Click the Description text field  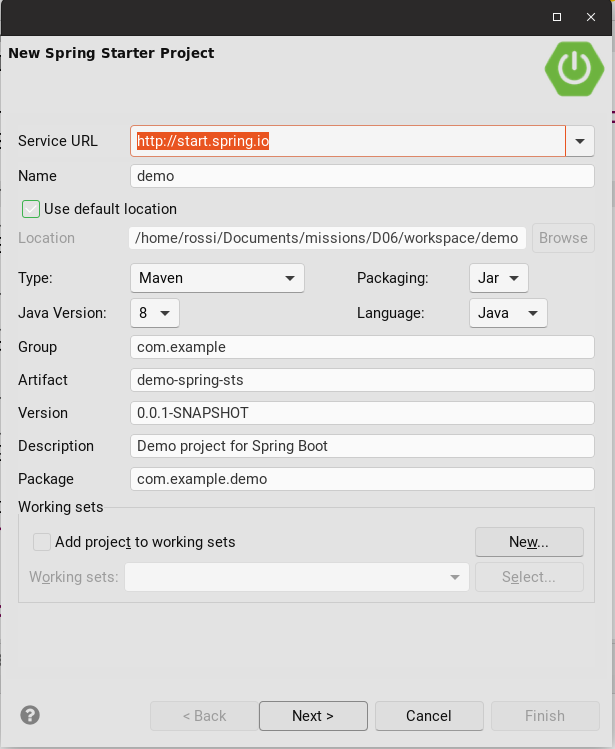(362, 446)
